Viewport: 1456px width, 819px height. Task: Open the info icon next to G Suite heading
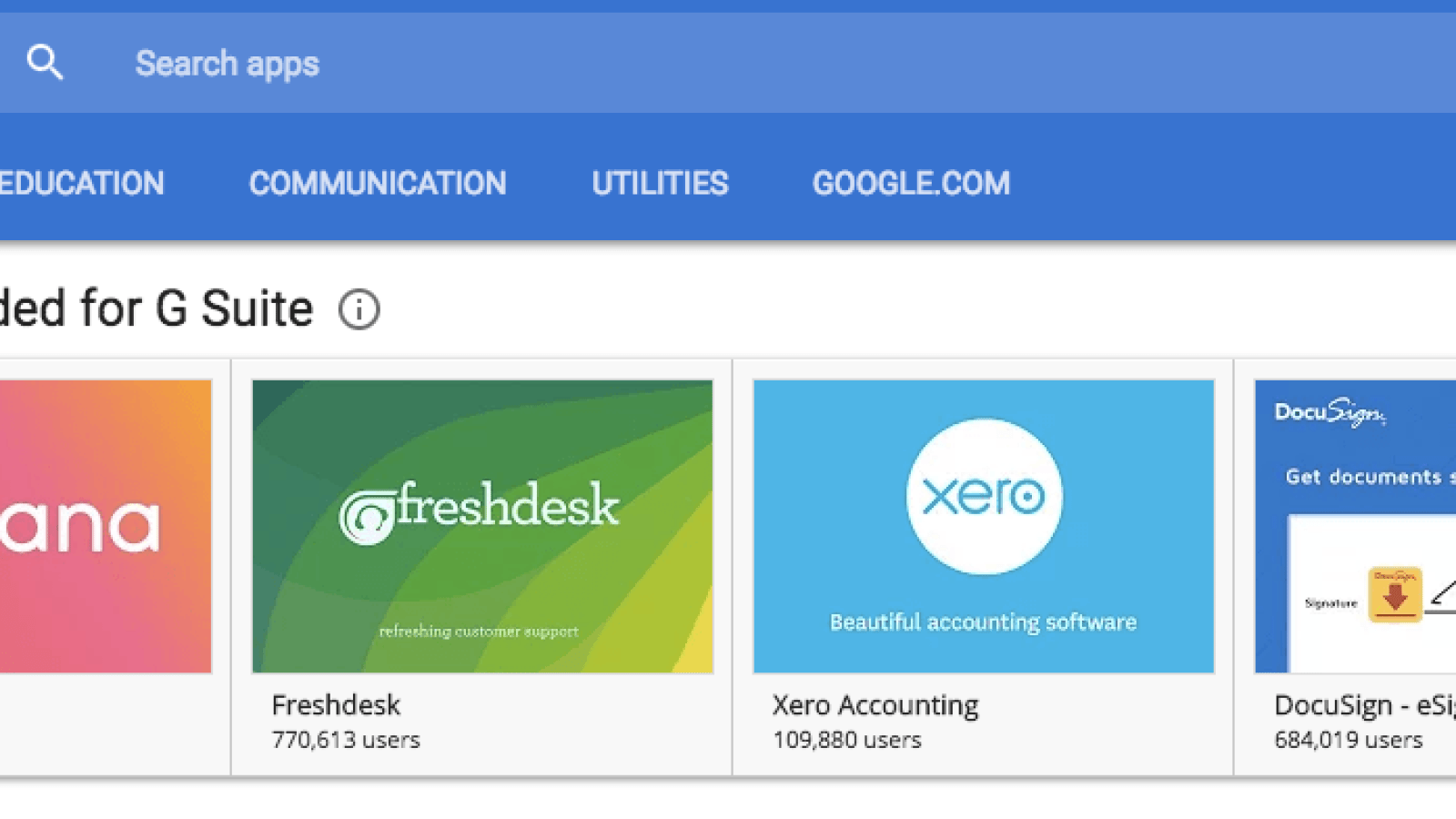pos(359,308)
